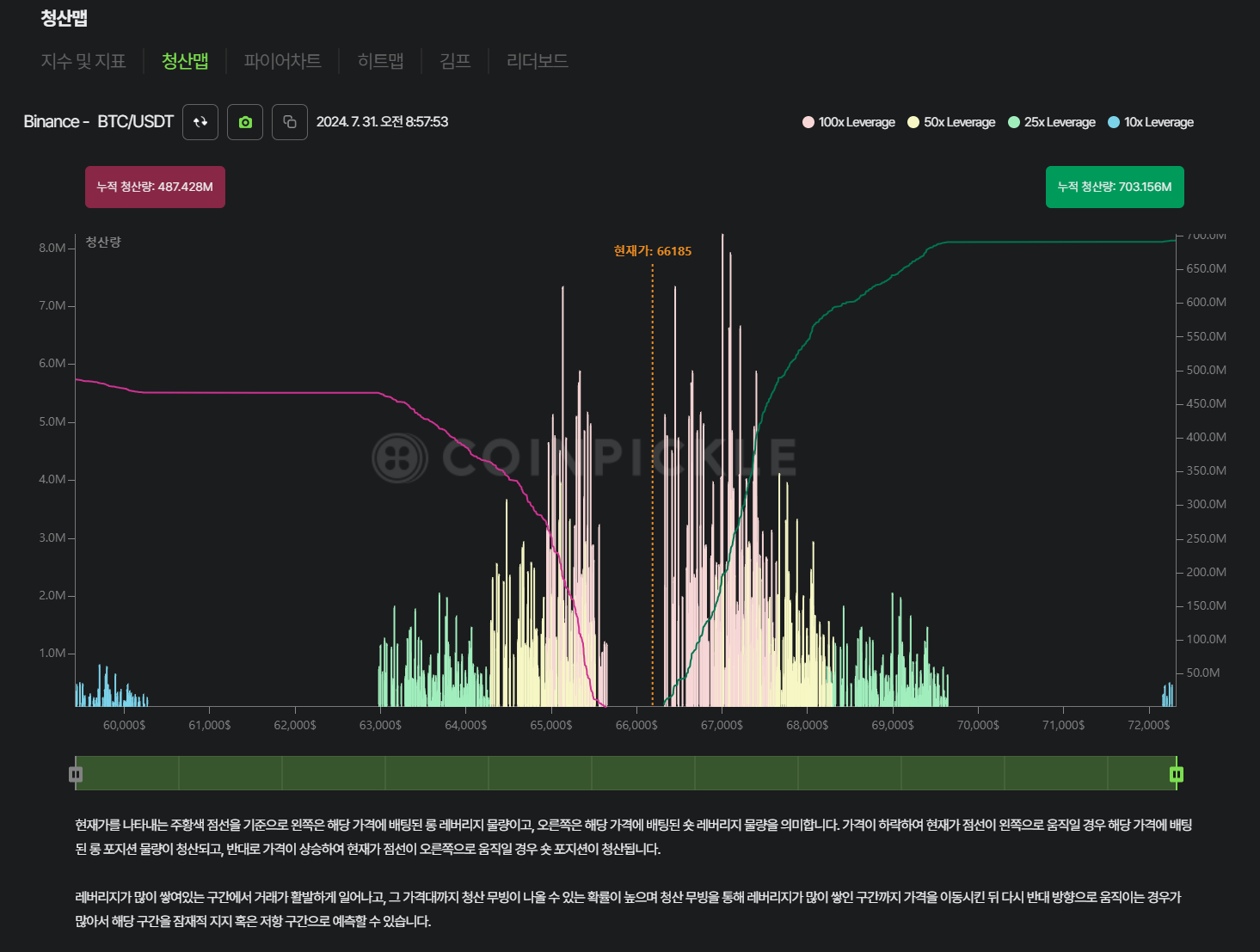Toggle the 10x Leverage legend entry
The height and width of the screenshot is (952, 1260).
[x=1150, y=122]
